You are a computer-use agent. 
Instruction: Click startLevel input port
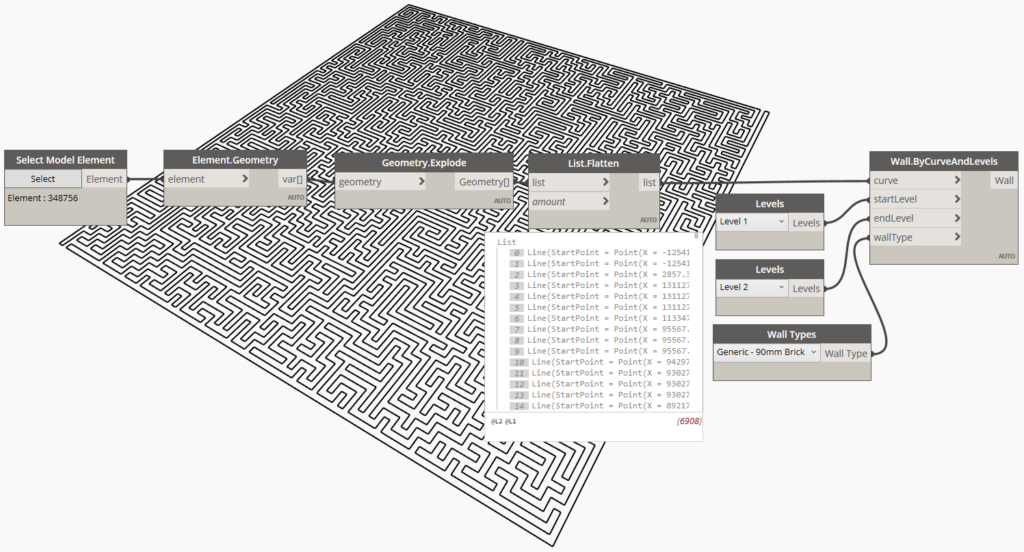[916, 199]
